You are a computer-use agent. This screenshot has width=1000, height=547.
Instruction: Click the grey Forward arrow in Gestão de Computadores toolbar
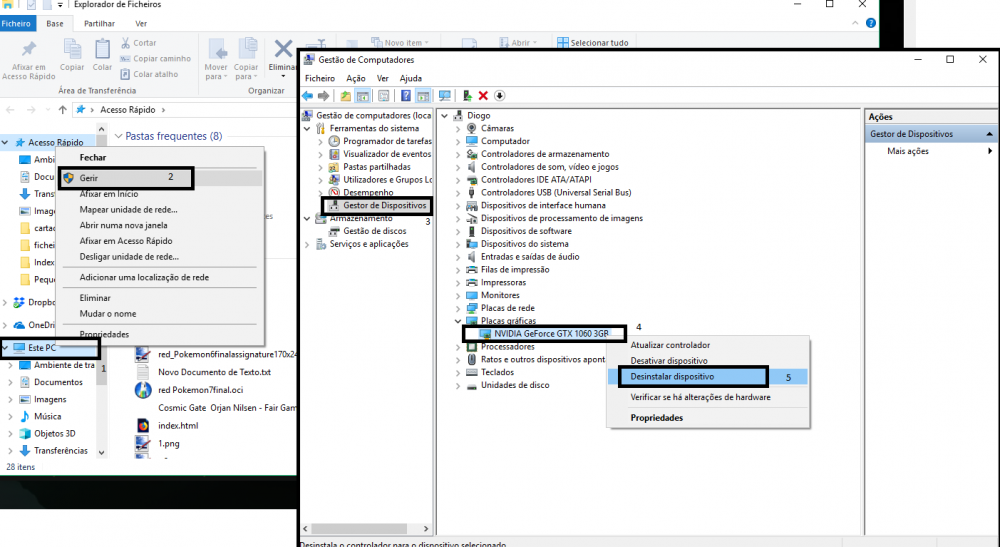point(324,96)
